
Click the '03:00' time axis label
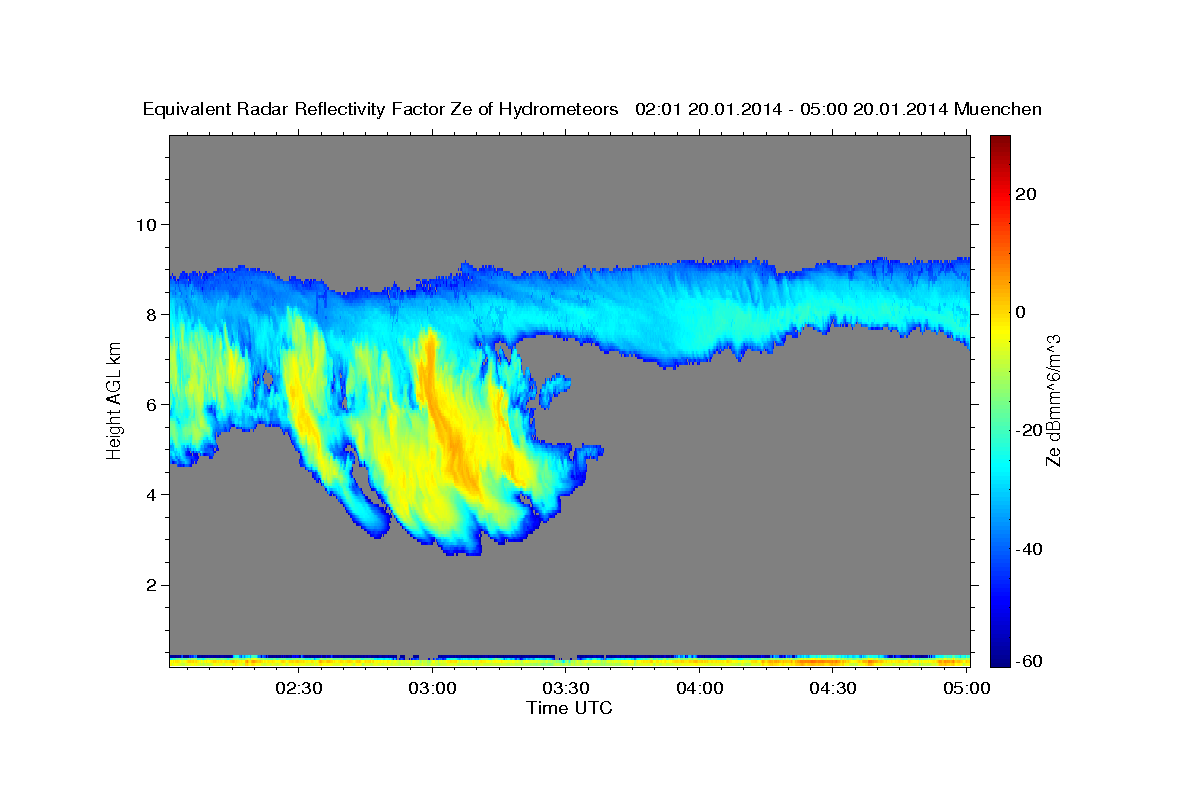click(x=433, y=687)
